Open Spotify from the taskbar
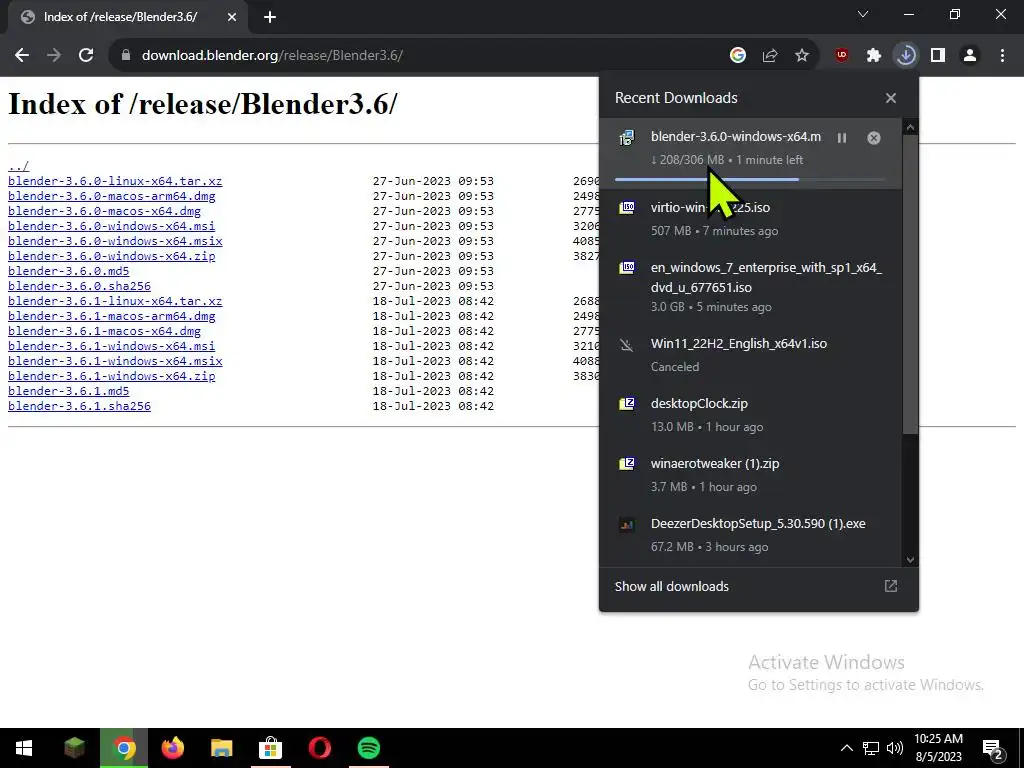 369,748
